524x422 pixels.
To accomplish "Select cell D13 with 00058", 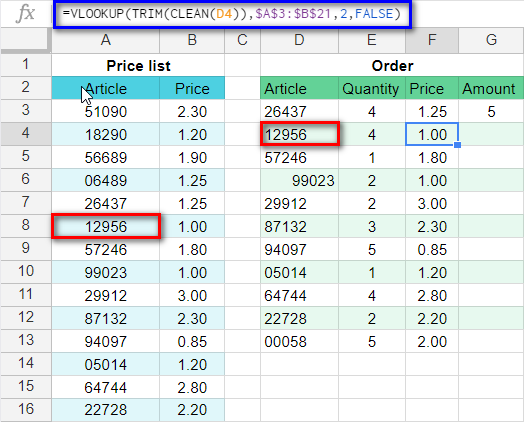I will point(299,341).
